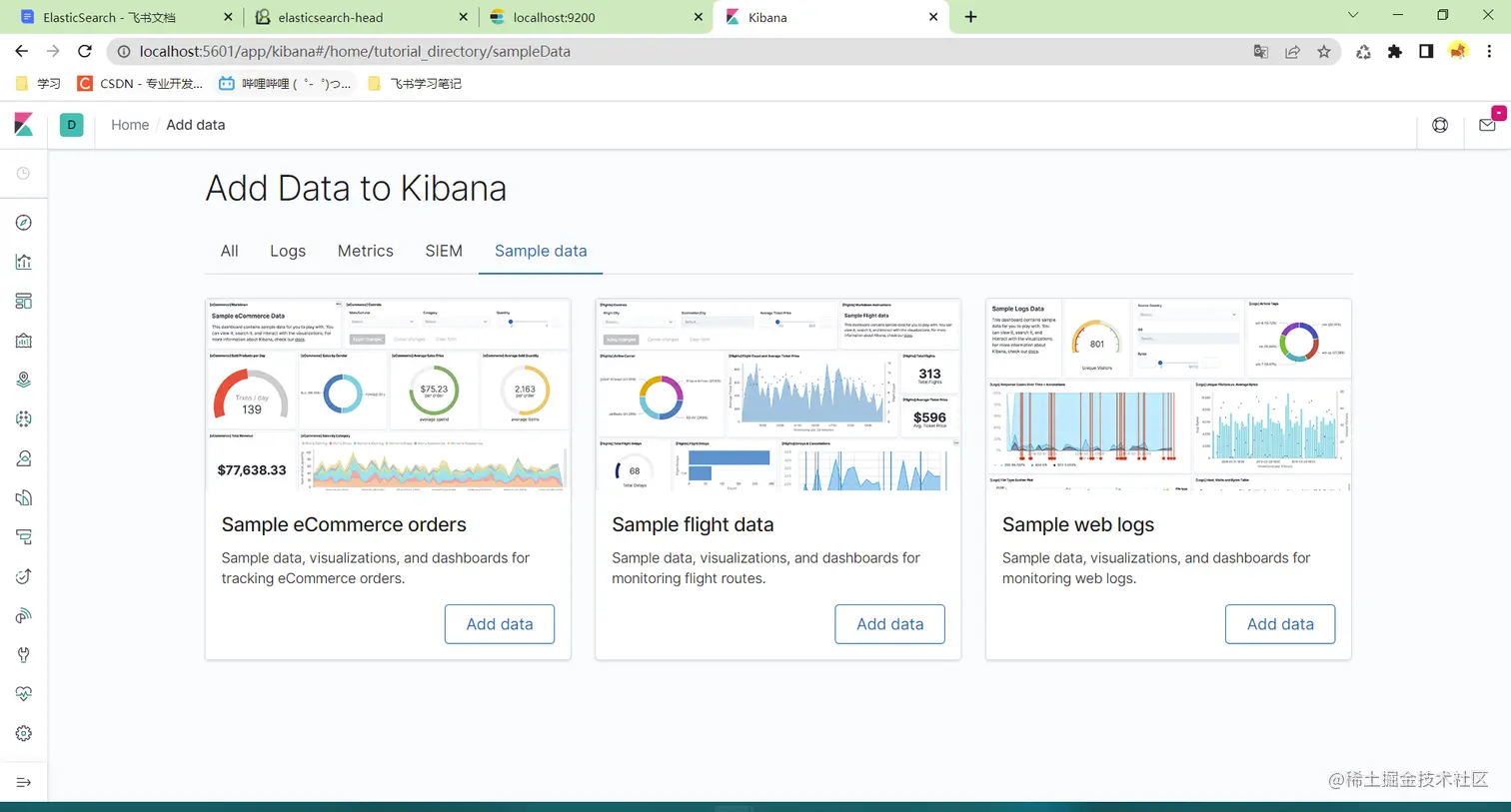Open Machine Learning icon in sidebar
This screenshot has width=1511, height=812.
point(24,419)
